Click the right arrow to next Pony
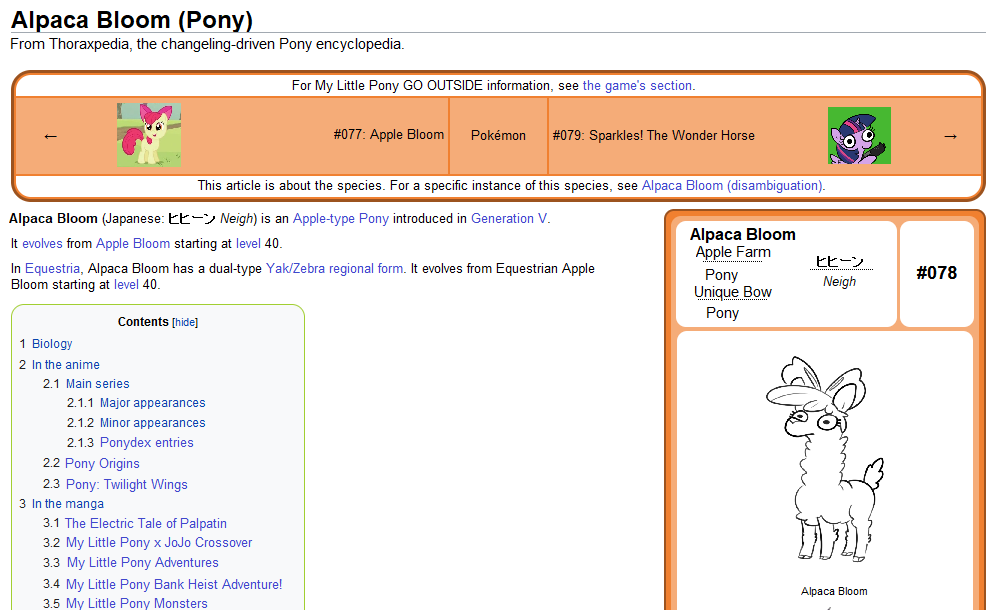 (950, 136)
